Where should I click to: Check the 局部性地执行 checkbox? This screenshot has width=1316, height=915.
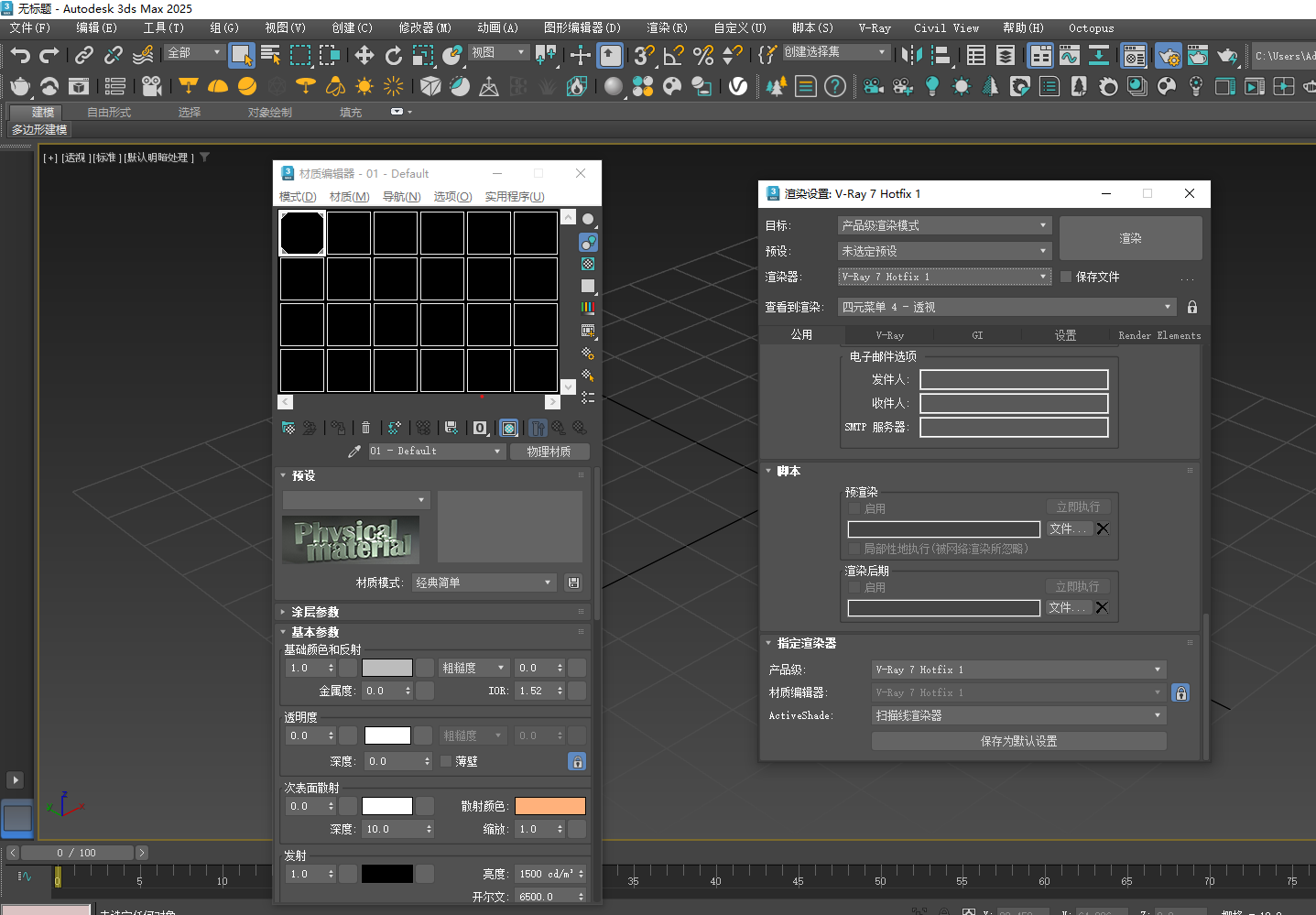854,549
